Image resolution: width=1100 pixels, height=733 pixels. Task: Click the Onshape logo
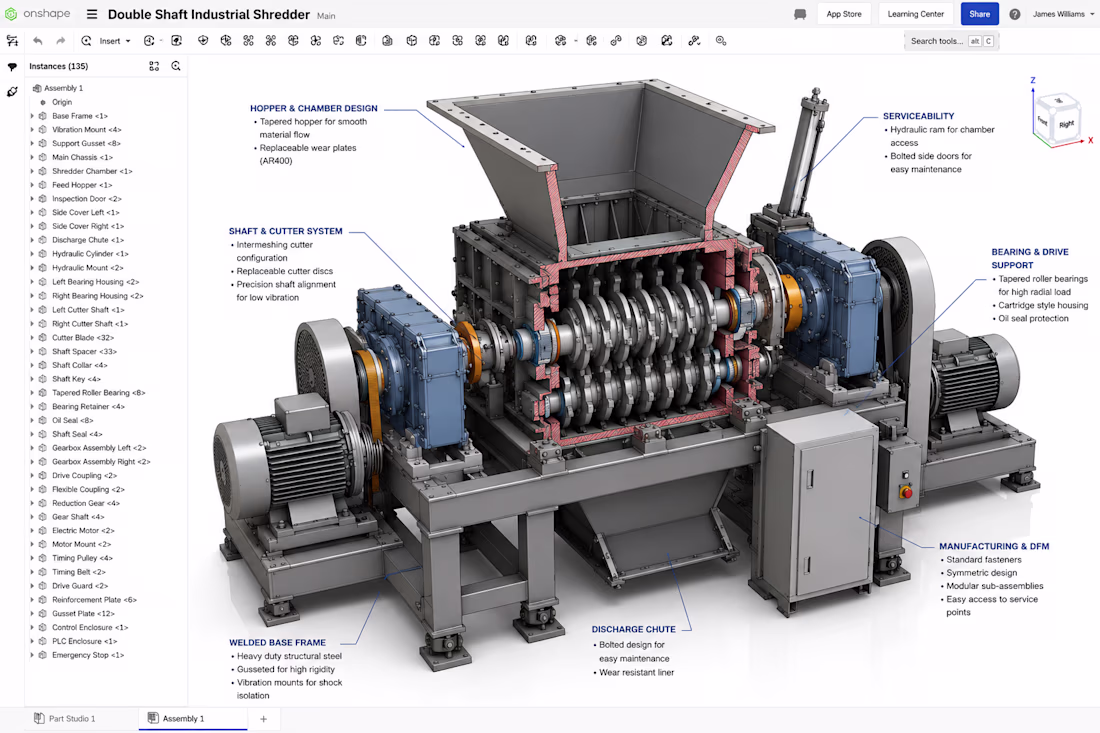click(38, 14)
